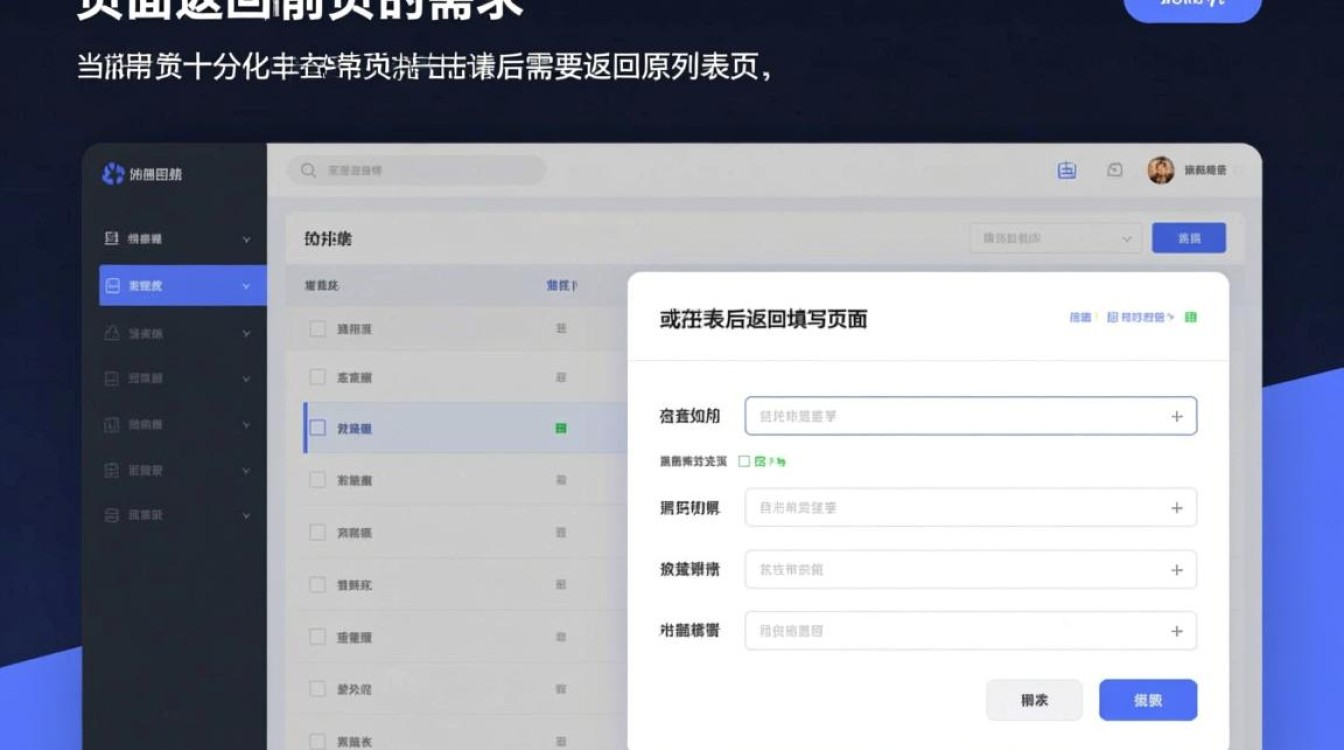Open the blue notifications icon in the top bar
Image resolution: width=1344 pixels, height=750 pixels.
click(x=1066, y=170)
